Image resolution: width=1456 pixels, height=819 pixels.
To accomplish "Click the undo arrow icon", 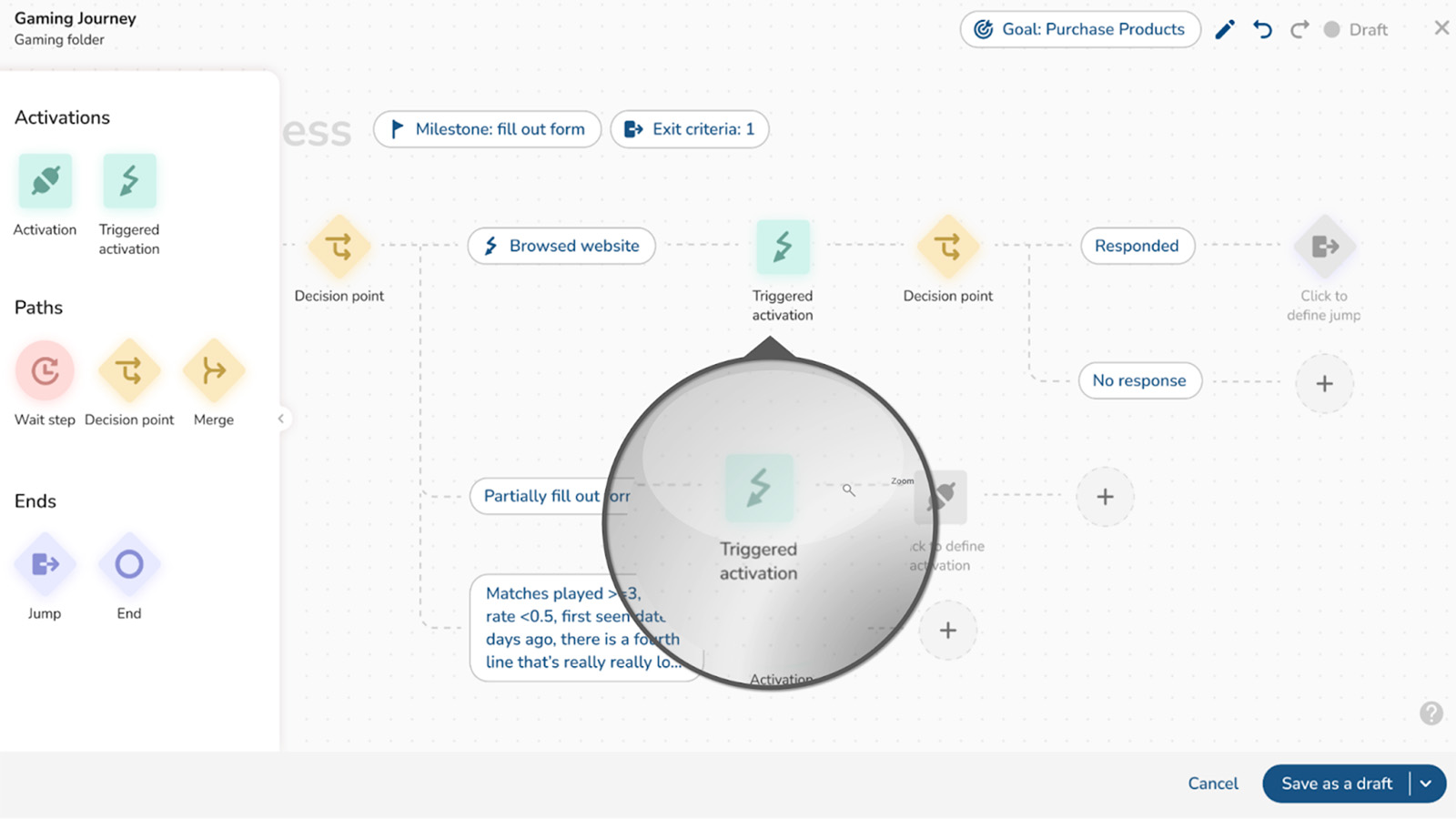I will tap(1262, 28).
